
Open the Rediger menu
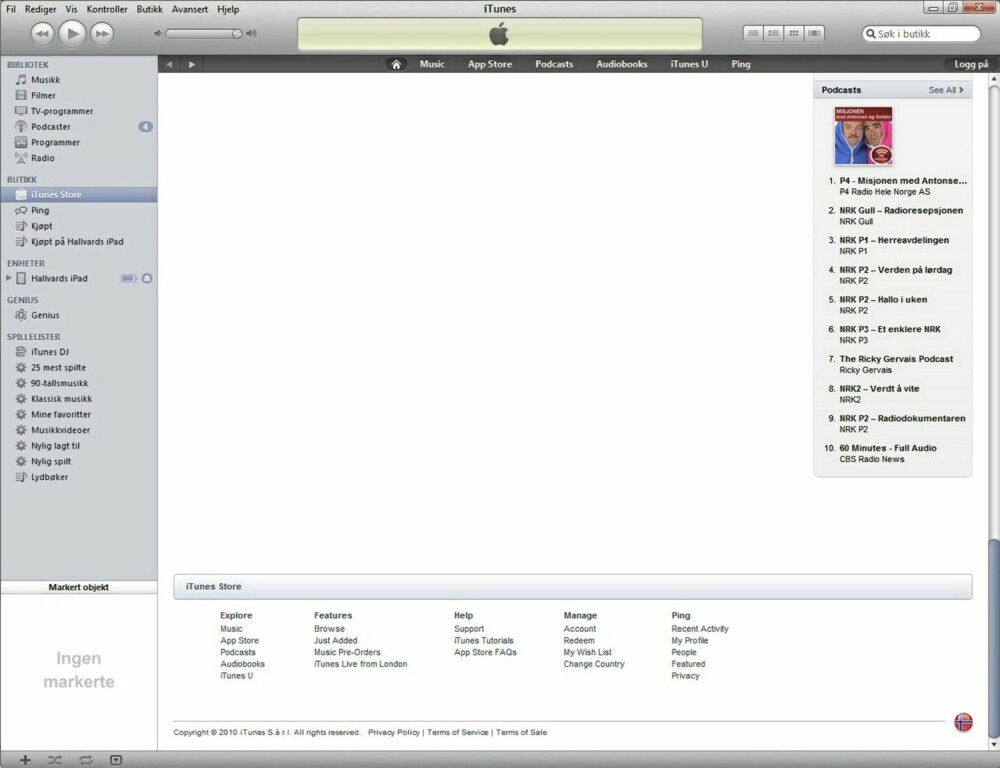click(40, 9)
